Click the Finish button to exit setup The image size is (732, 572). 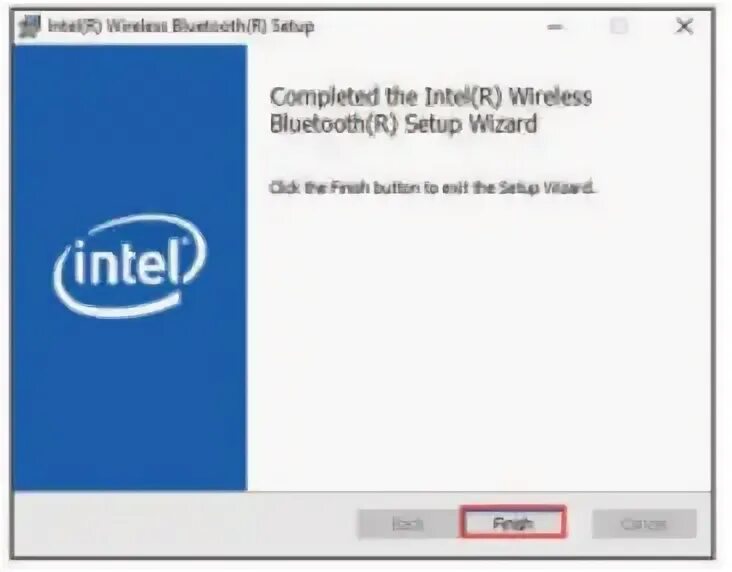[513, 523]
